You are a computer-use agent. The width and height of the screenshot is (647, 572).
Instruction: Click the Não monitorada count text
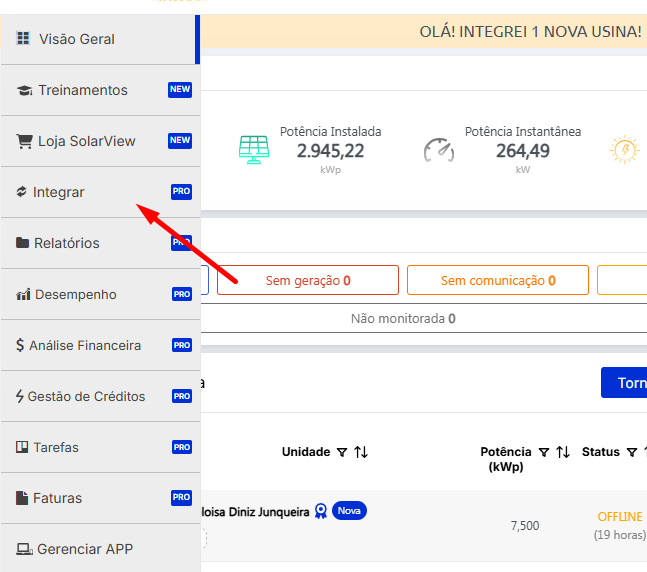(x=402, y=319)
